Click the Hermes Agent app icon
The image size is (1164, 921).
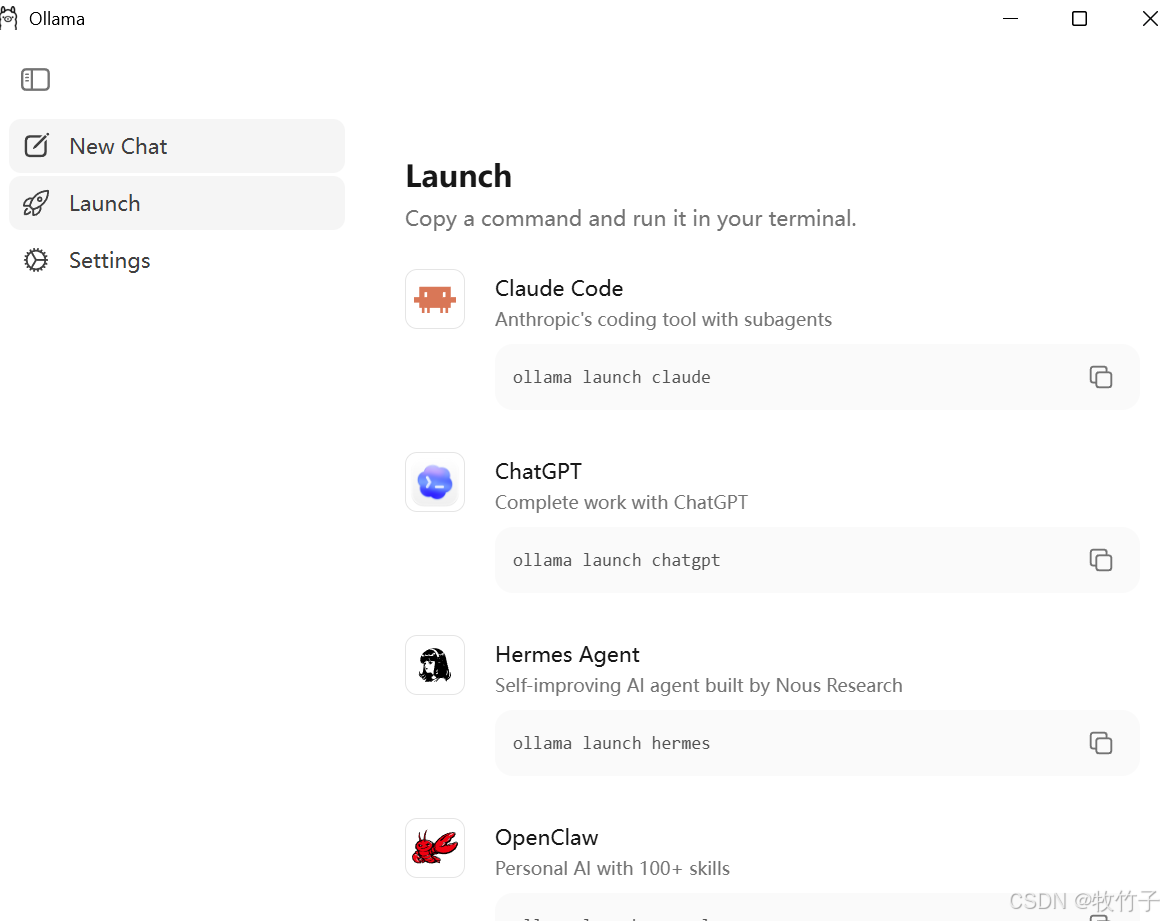(435, 665)
